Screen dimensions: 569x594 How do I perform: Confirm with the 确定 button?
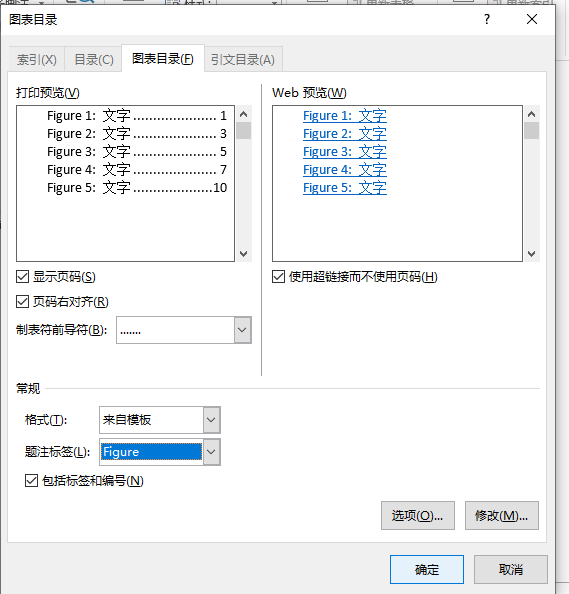click(x=427, y=569)
